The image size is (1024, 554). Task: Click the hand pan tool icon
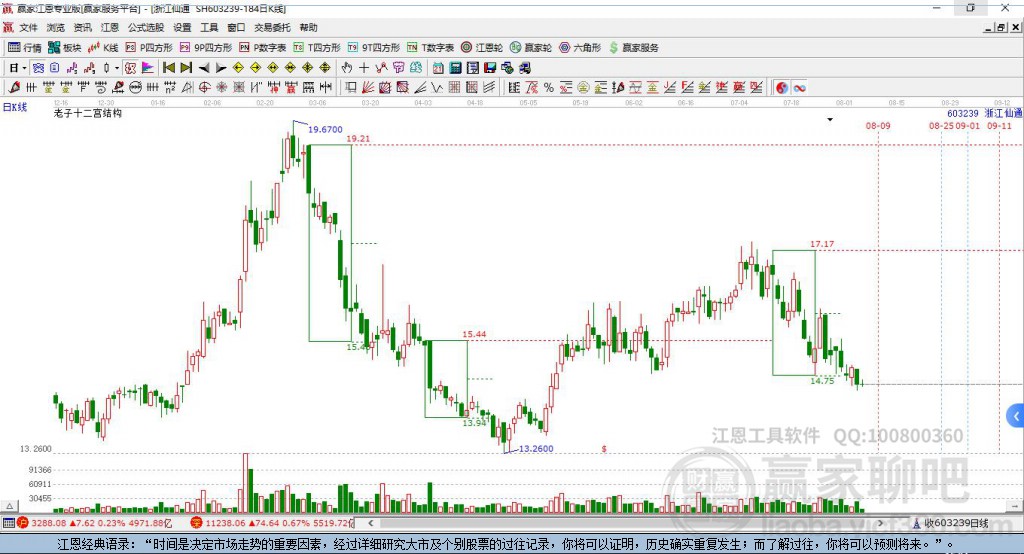[x=347, y=68]
